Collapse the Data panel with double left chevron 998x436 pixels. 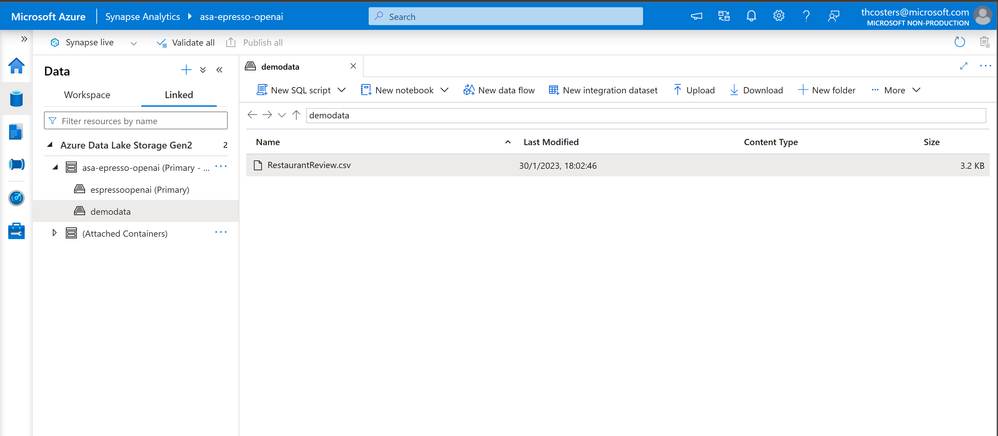coord(219,70)
